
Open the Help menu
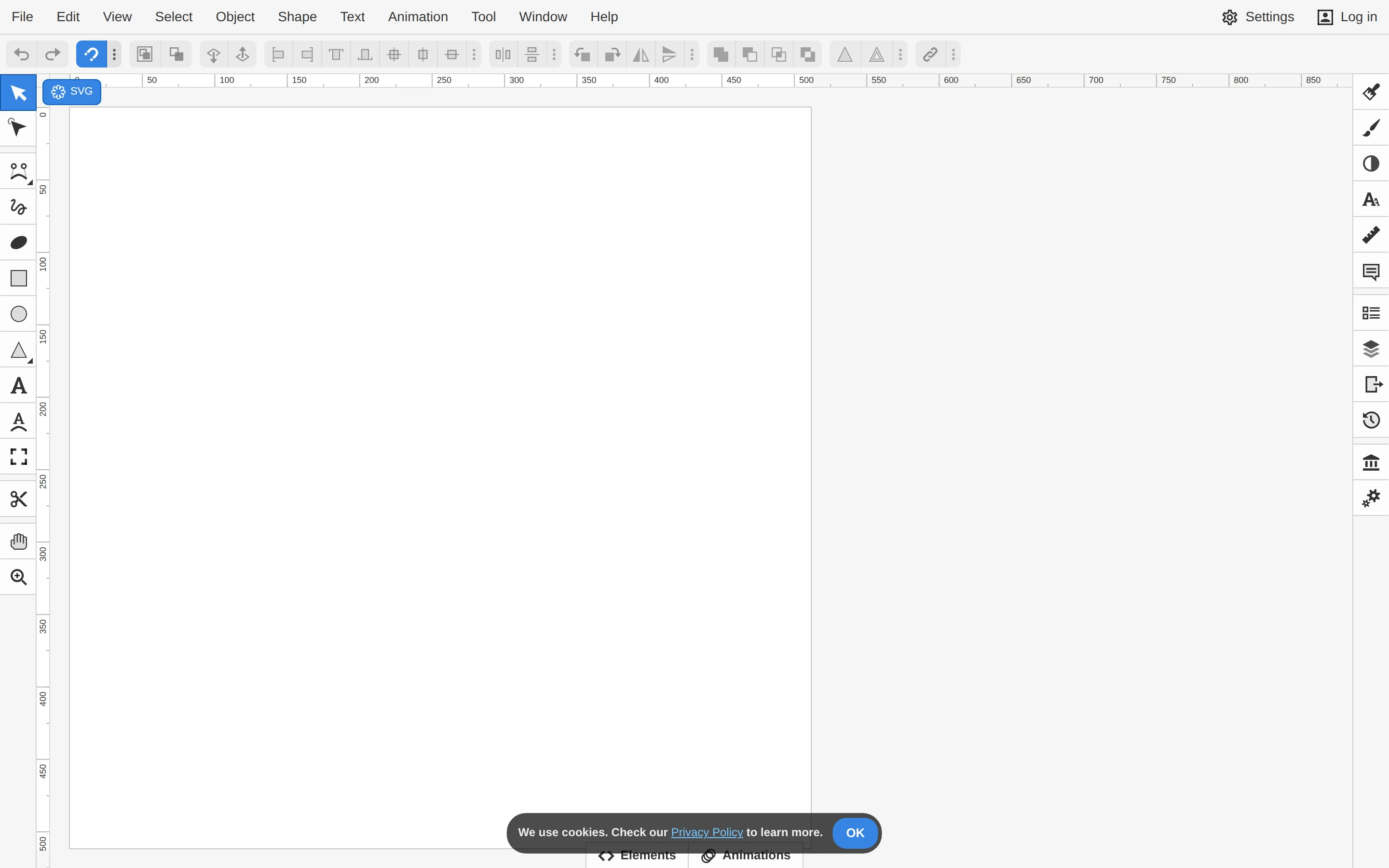[x=604, y=17]
